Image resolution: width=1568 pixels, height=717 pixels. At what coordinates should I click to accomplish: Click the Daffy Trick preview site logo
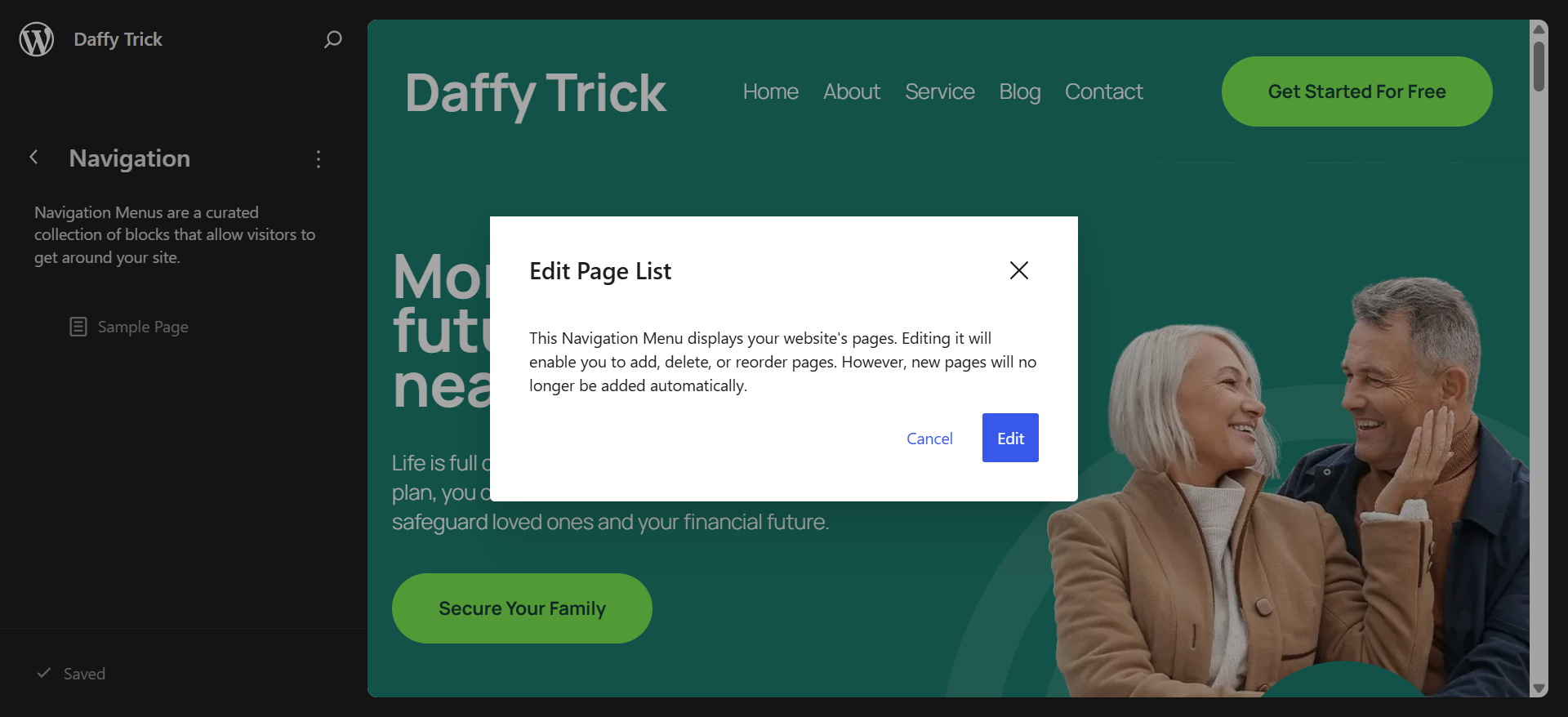[x=536, y=92]
